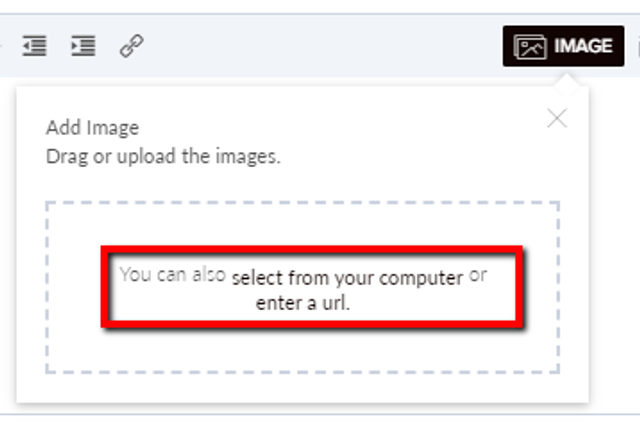The image size is (640, 424).
Task: Click the cut-off icon left of the outdent icon
Action: coord(0,46)
